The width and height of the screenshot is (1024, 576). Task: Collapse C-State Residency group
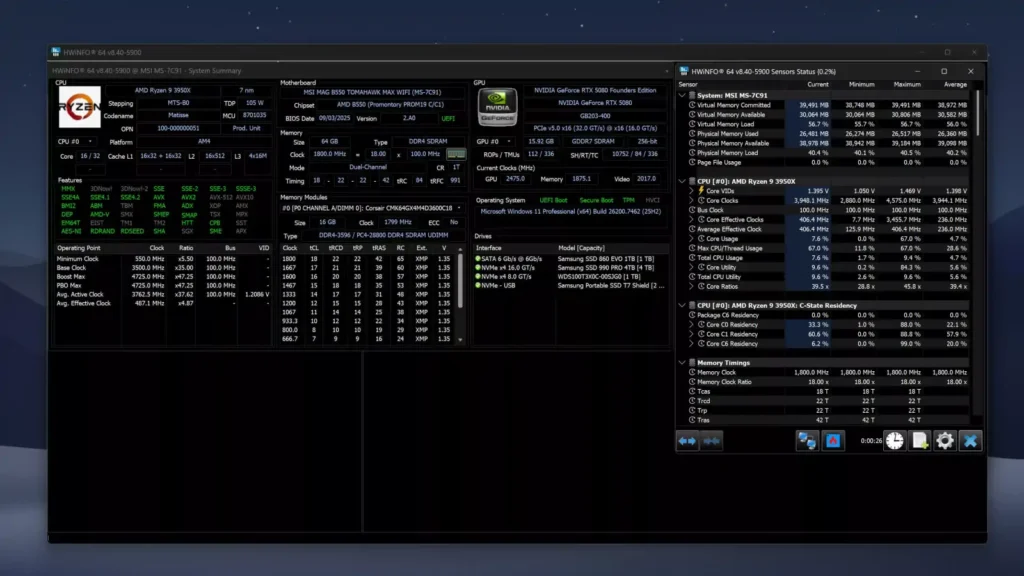point(682,306)
